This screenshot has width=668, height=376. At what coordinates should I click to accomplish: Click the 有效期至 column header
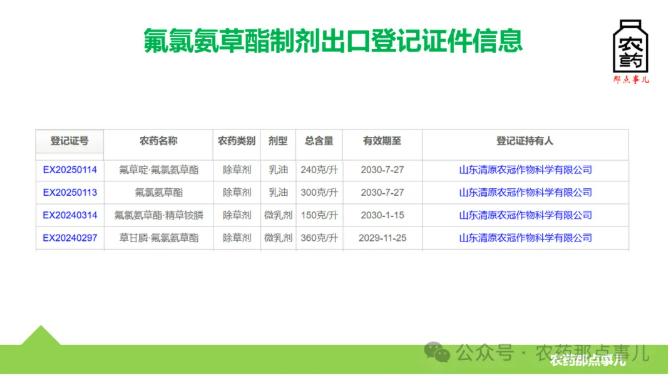pos(382,141)
